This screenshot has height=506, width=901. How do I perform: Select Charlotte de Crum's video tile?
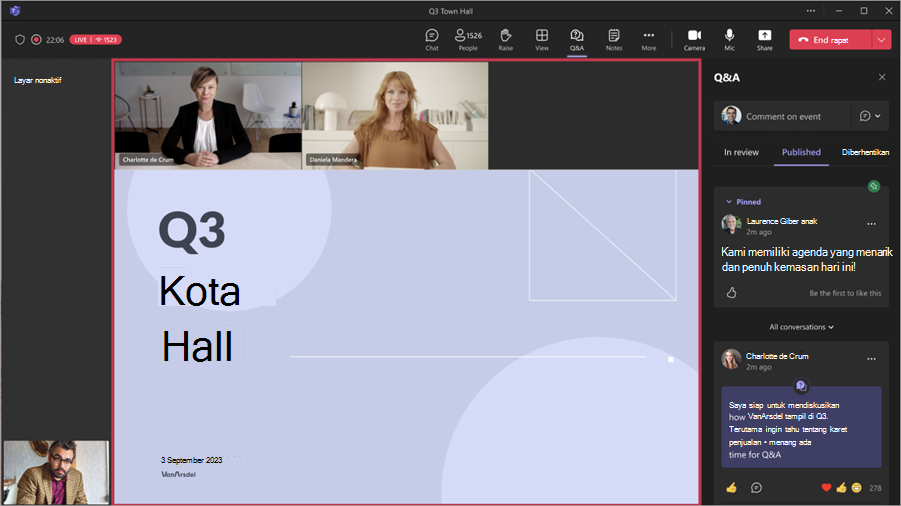click(x=208, y=115)
